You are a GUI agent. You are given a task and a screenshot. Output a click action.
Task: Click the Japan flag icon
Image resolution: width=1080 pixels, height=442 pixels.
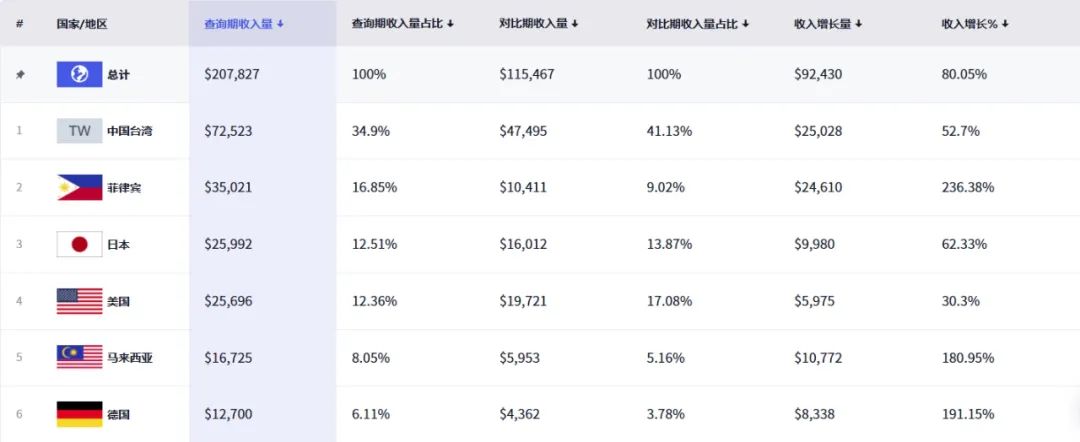tap(79, 244)
